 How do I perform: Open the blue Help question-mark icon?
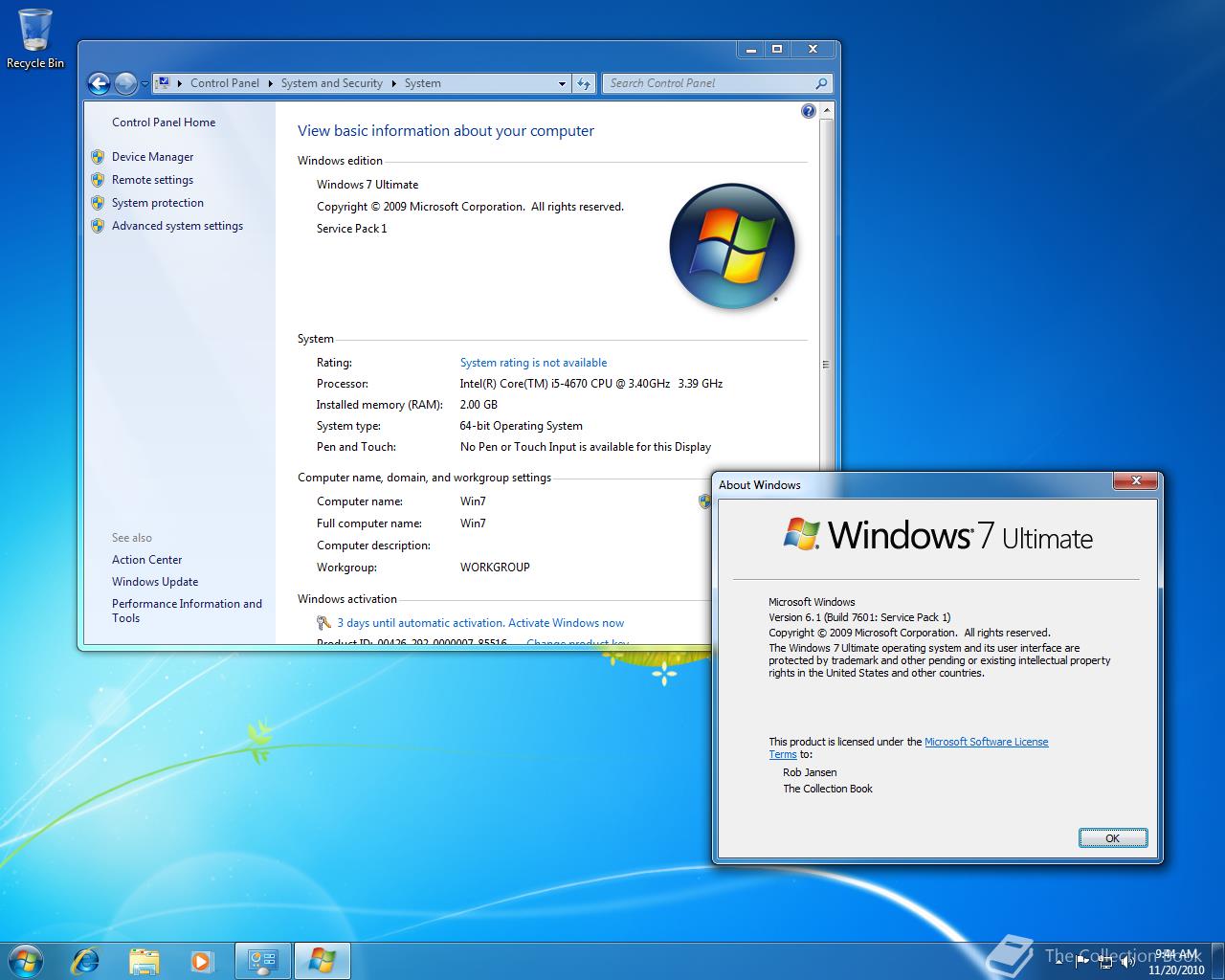pos(809,111)
